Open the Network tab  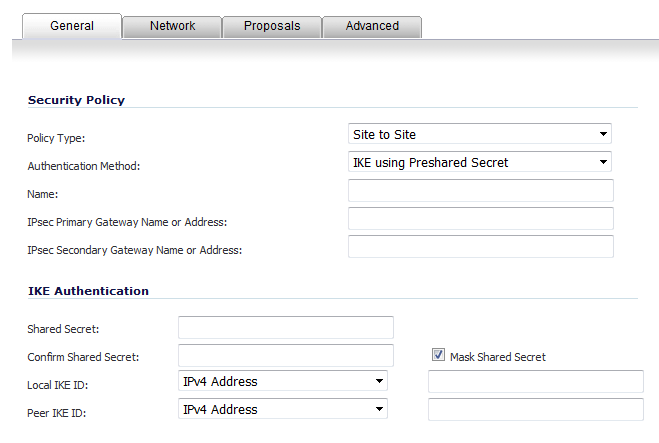[x=172, y=27]
